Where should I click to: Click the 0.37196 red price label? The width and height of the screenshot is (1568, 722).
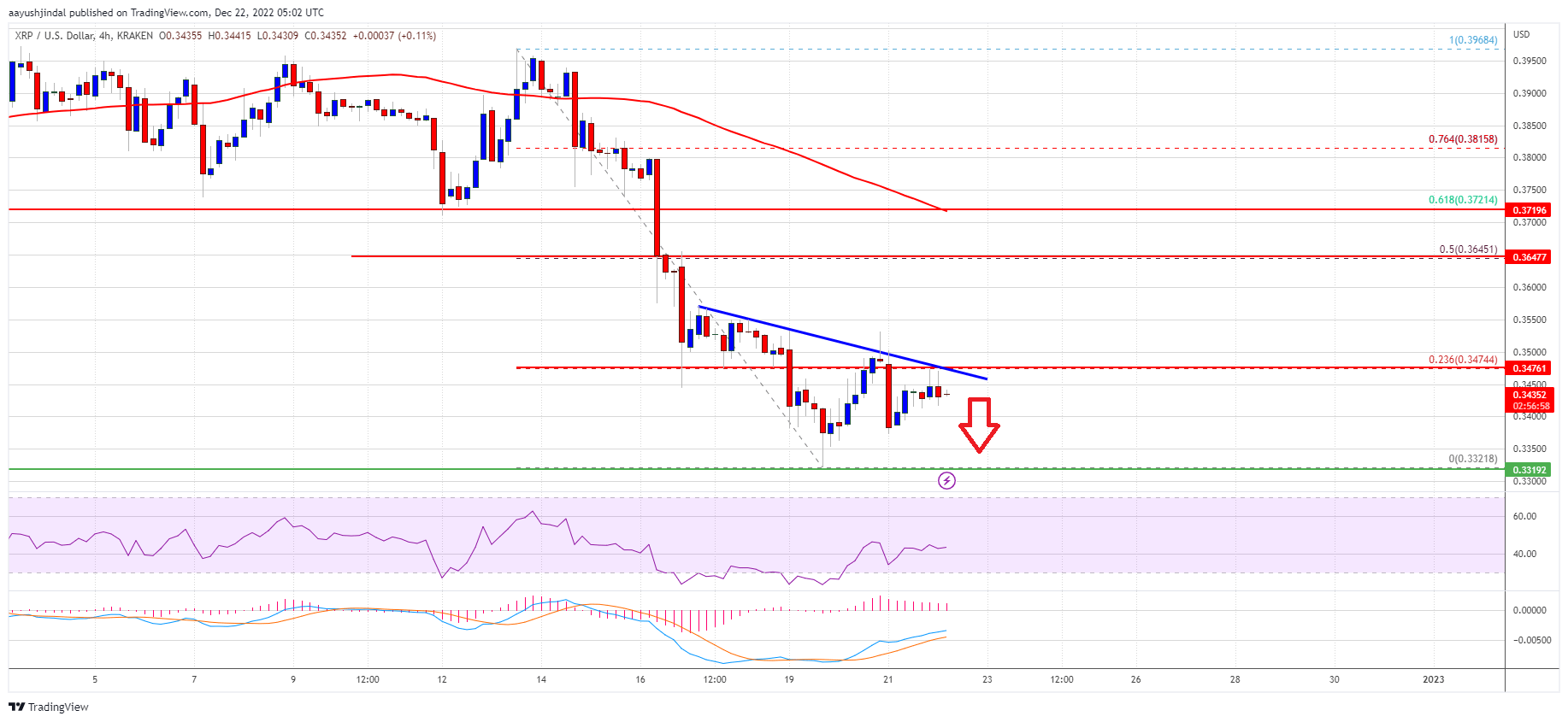[1530, 210]
